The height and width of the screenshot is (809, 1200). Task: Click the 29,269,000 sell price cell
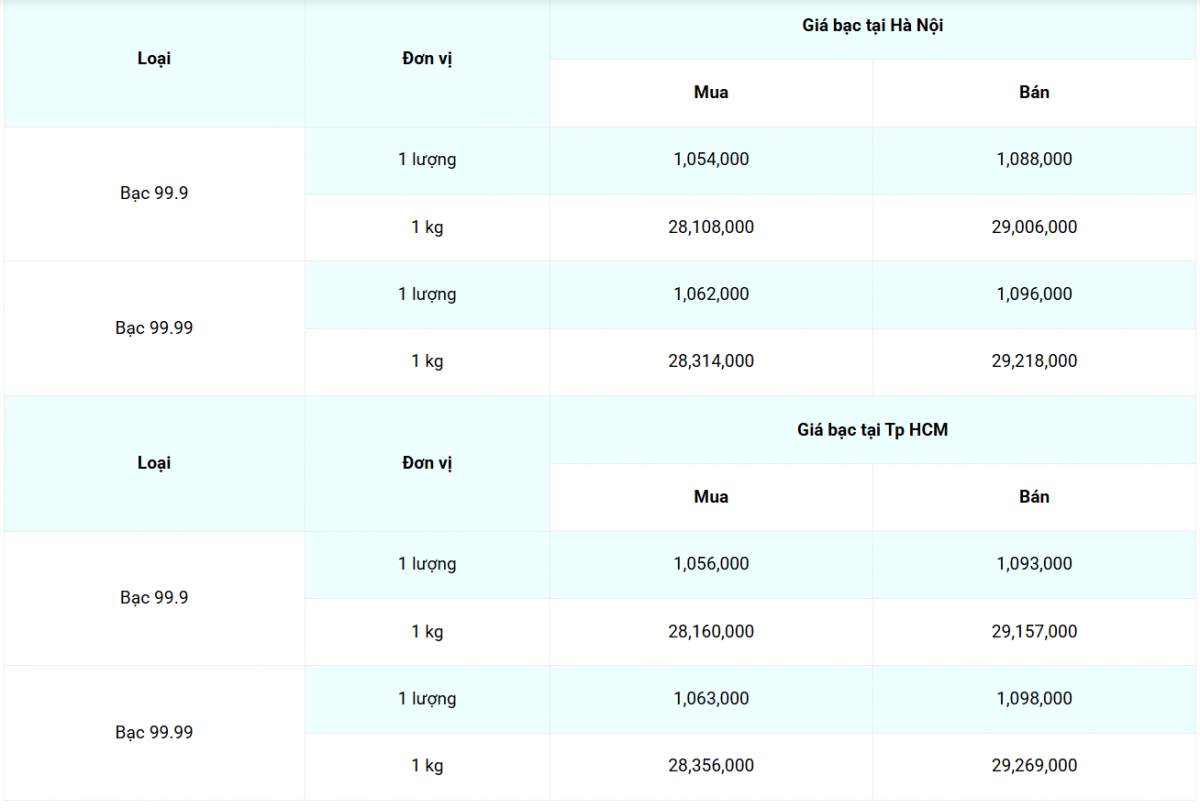[1034, 766]
